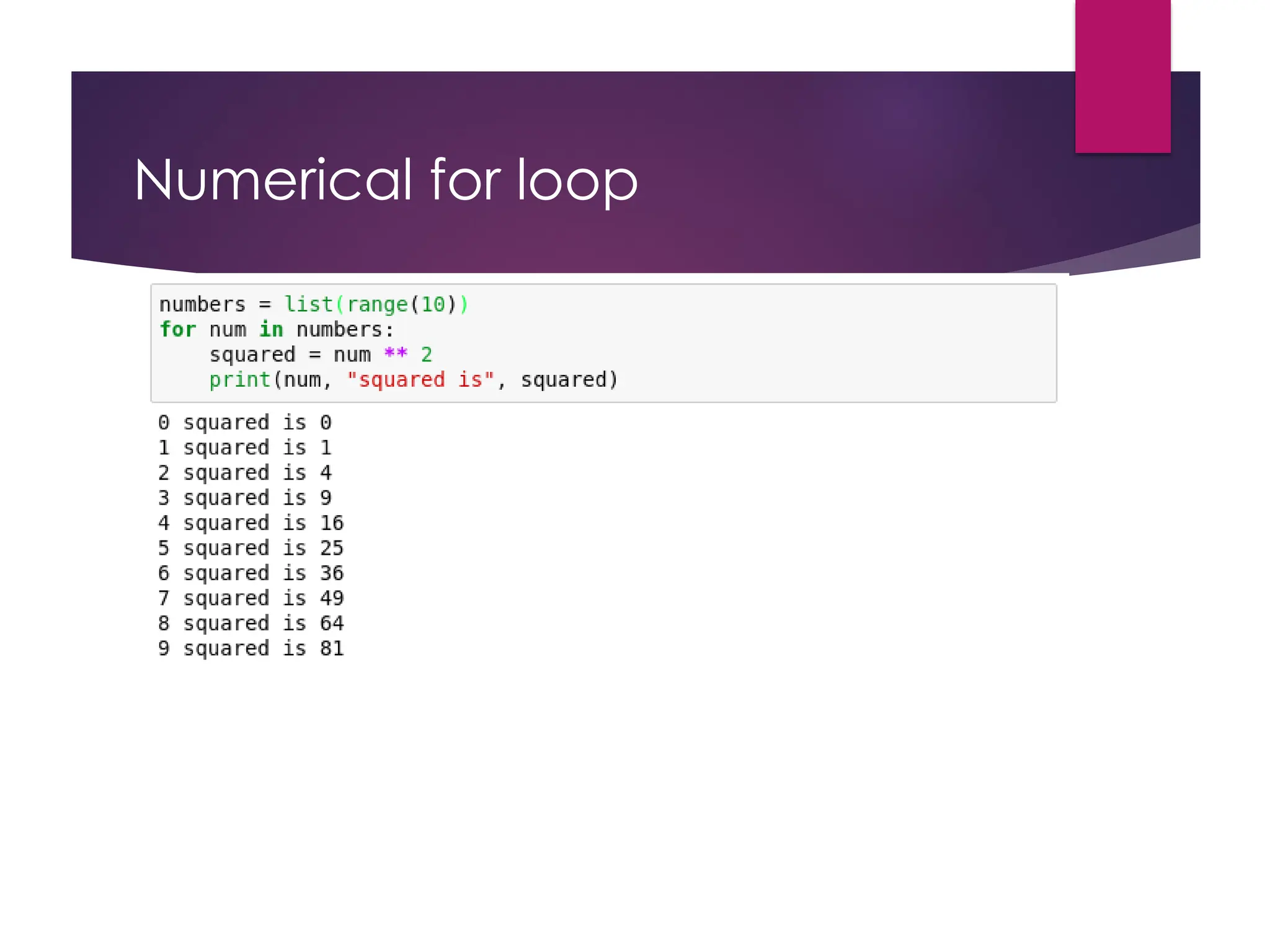Screen dimensions: 1270x952
Task: Click the output line '4 squared is 16'
Action: pos(251,523)
